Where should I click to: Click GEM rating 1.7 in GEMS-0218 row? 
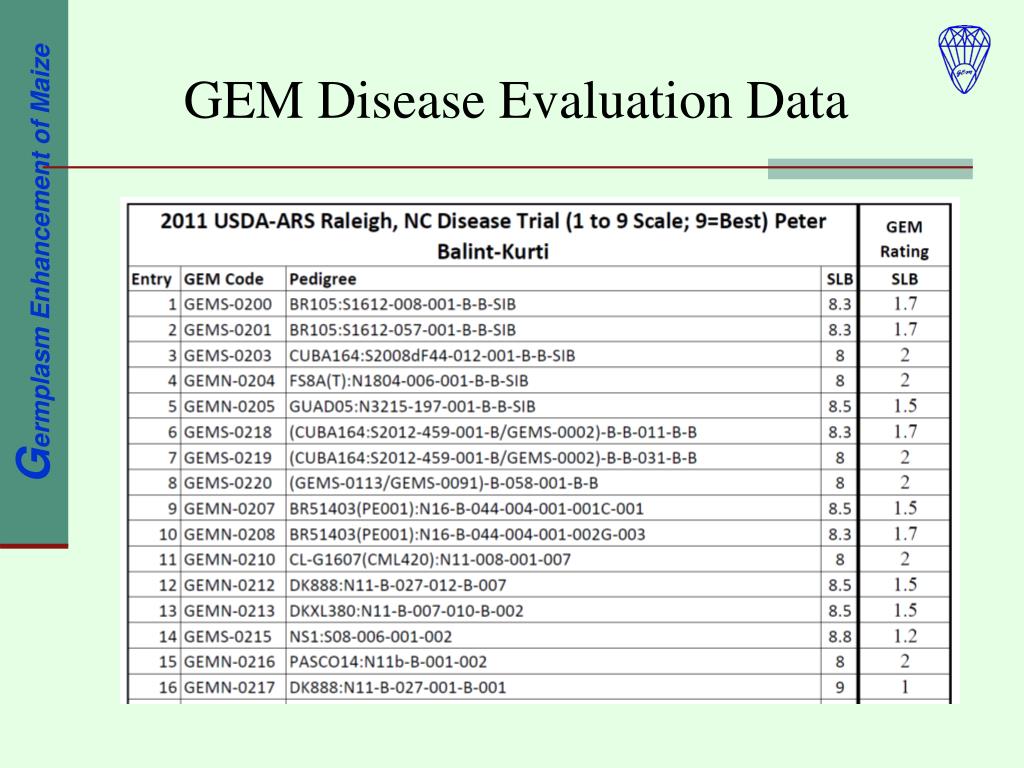905,432
